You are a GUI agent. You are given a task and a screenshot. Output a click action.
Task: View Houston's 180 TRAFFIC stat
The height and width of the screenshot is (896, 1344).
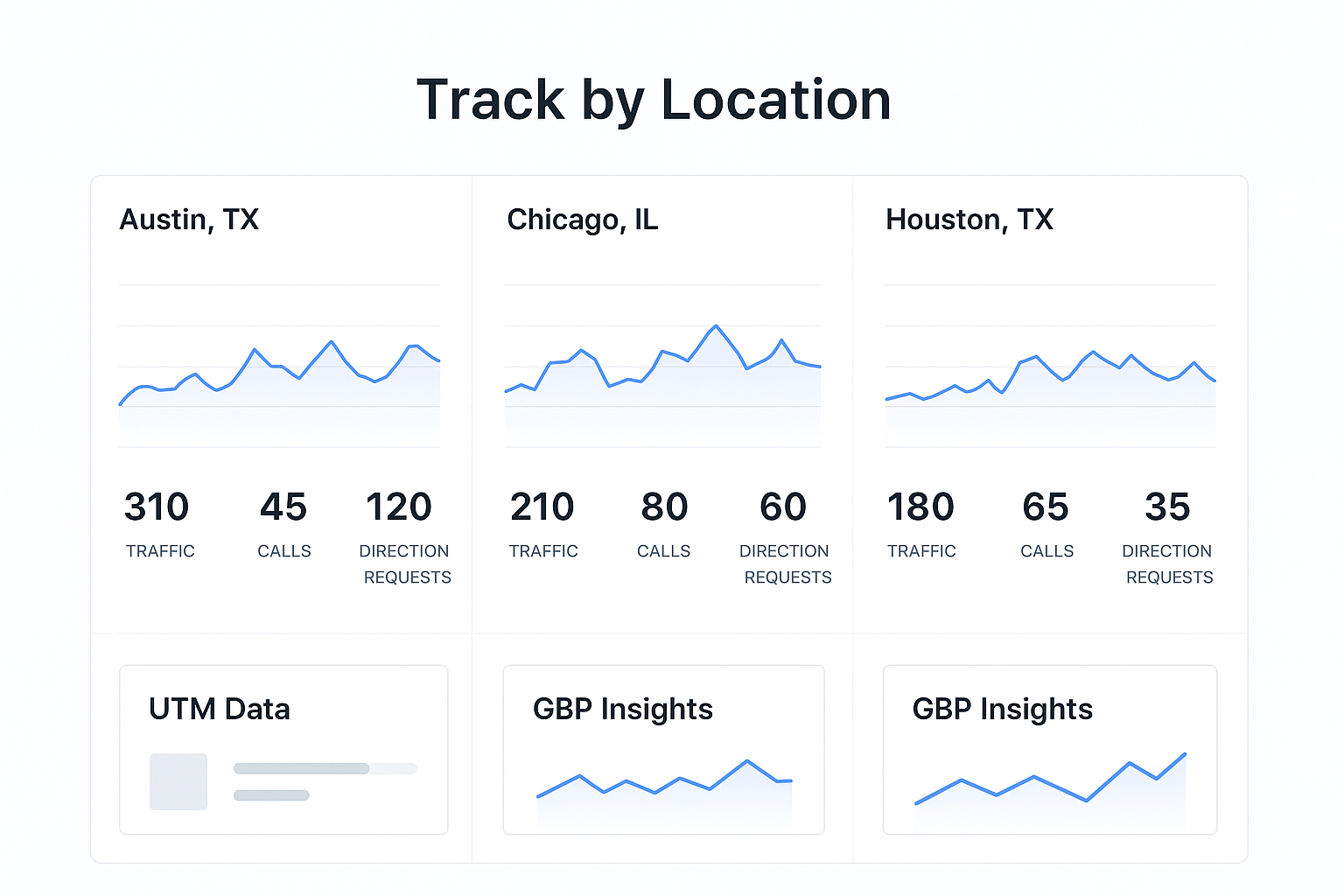click(x=920, y=506)
